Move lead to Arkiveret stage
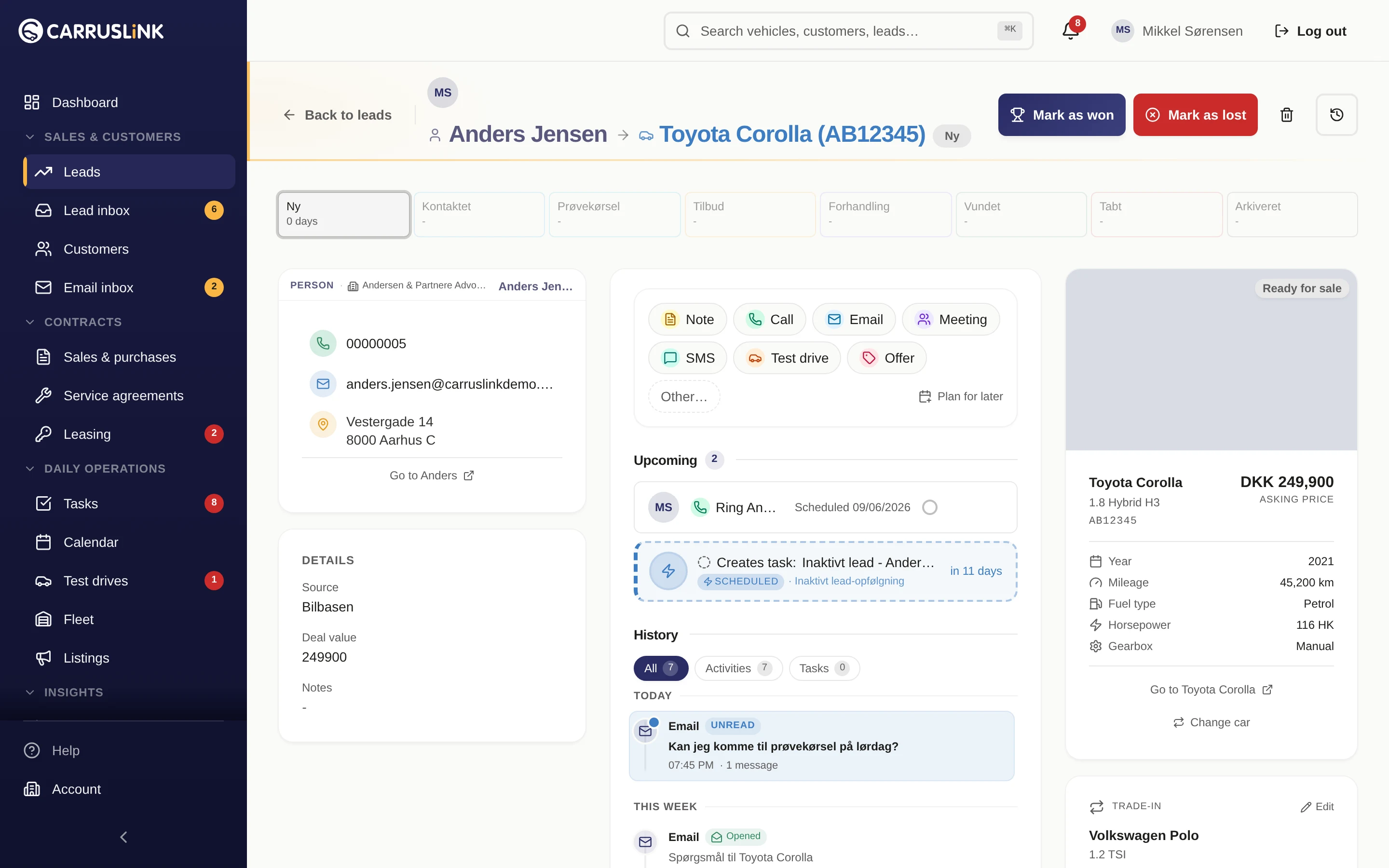The image size is (1389, 868). coord(1292,214)
